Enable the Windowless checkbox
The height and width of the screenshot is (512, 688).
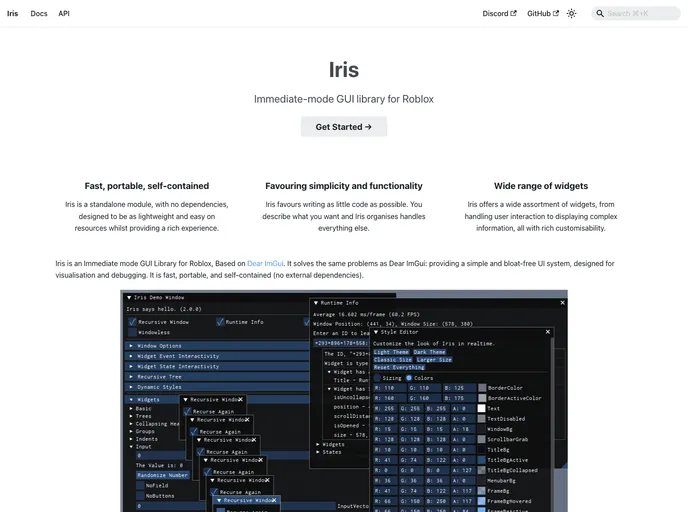[132, 332]
